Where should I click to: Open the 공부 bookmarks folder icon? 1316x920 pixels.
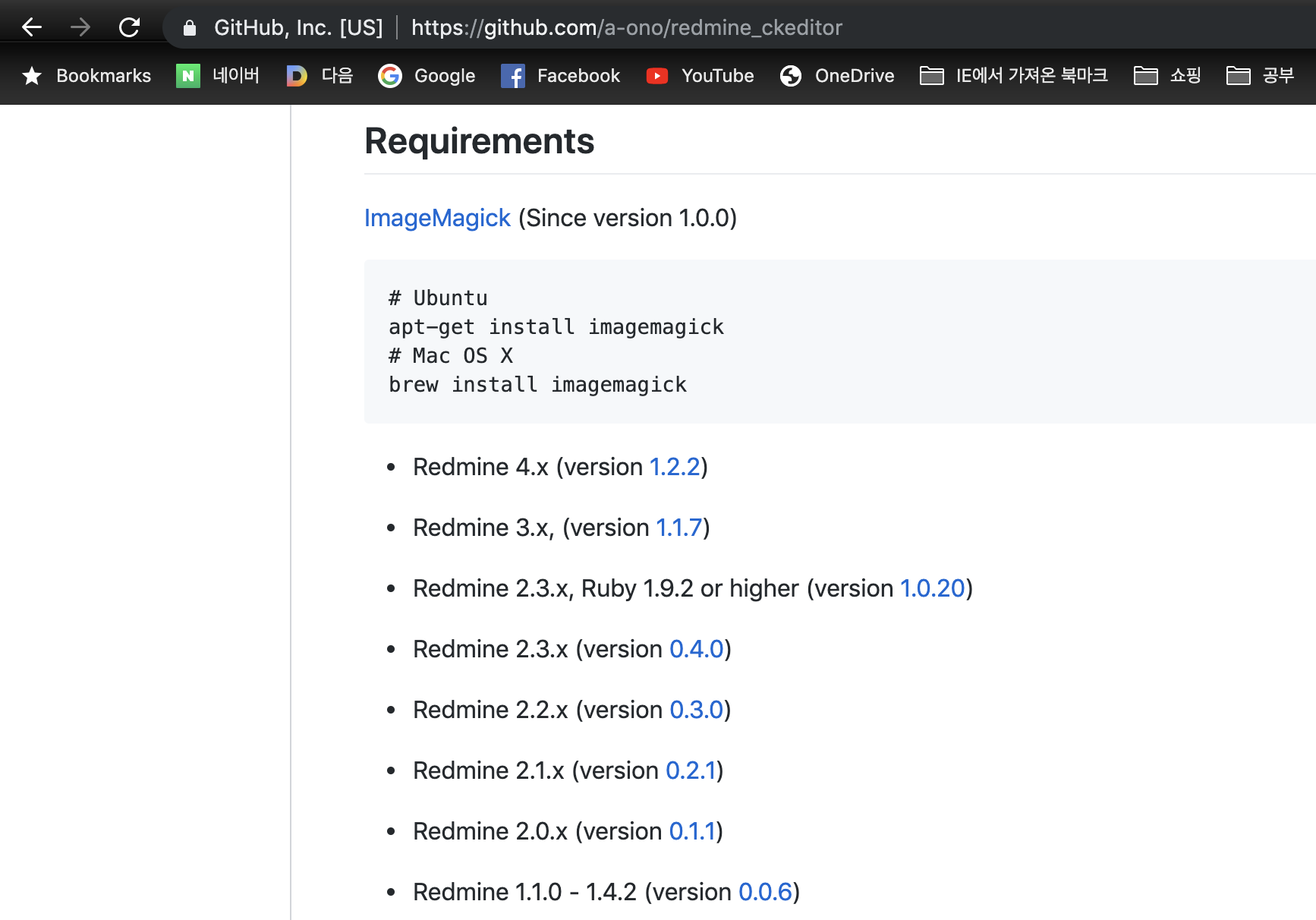[1239, 76]
